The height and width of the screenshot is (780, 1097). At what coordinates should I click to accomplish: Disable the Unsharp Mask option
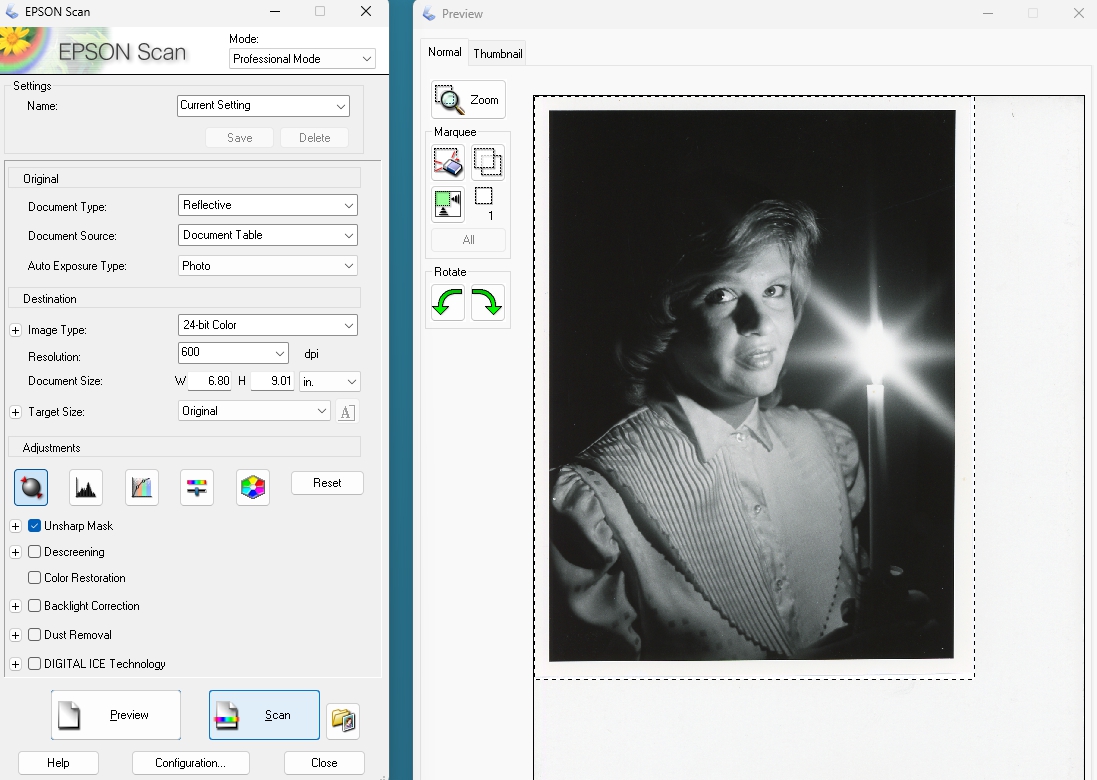(x=35, y=526)
